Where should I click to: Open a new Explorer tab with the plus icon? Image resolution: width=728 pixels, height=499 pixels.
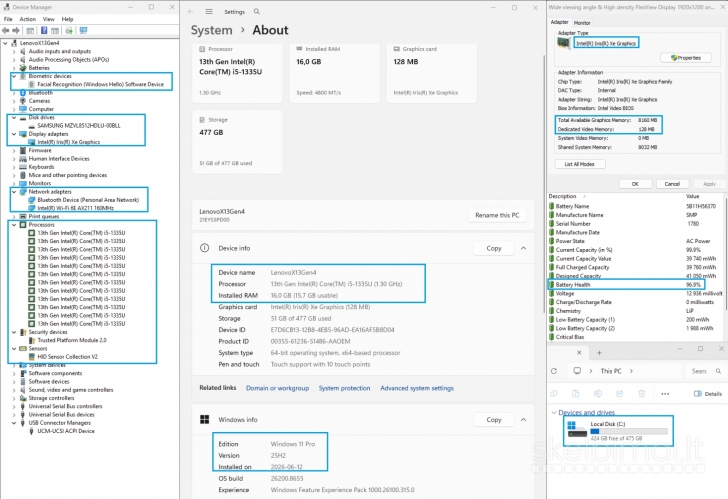[x=599, y=353]
